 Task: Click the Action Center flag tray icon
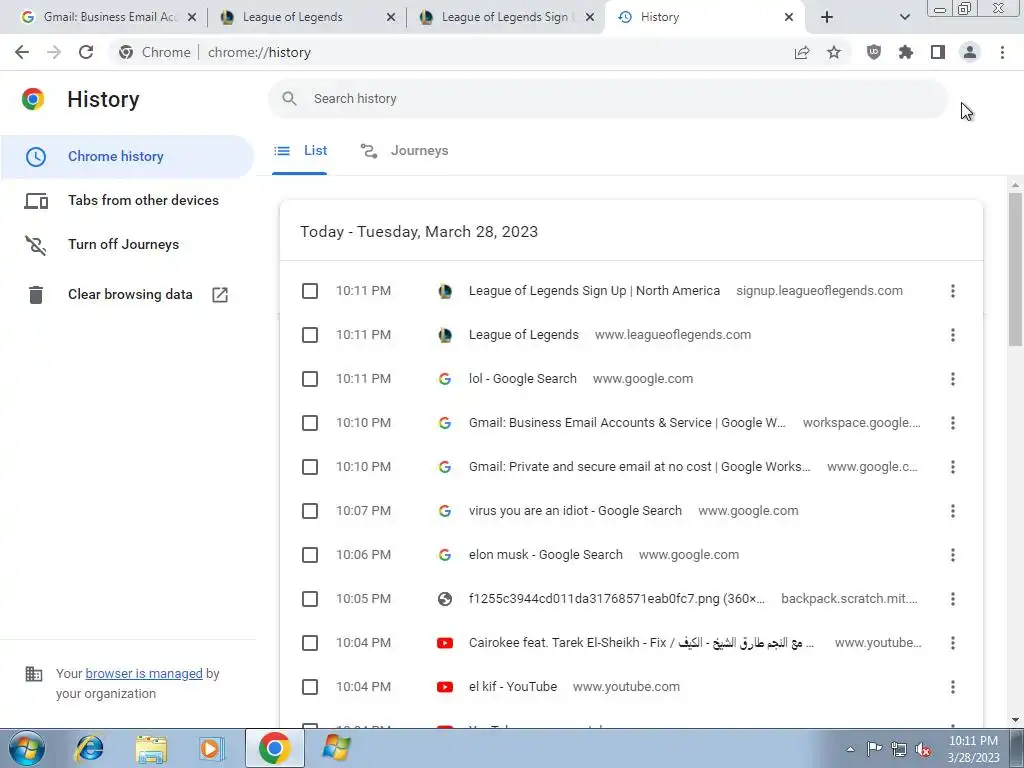(x=874, y=749)
